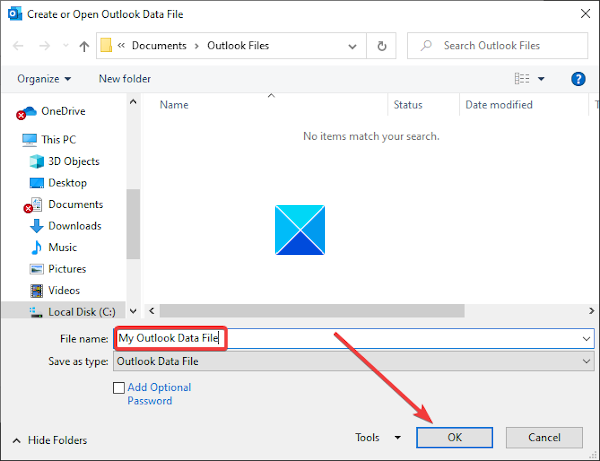The width and height of the screenshot is (600, 461).
Task: Sort by Date modified column header
Action: [499, 105]
